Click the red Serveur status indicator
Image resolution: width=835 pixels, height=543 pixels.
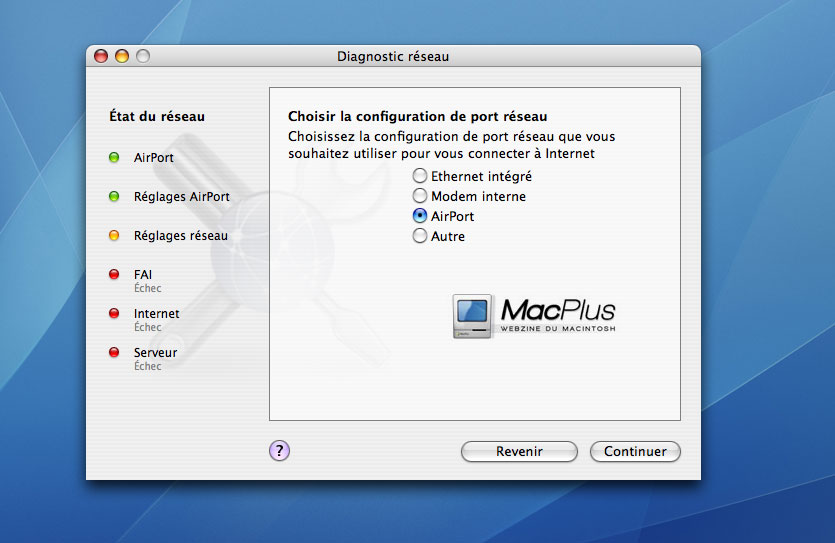click(114, 352)
